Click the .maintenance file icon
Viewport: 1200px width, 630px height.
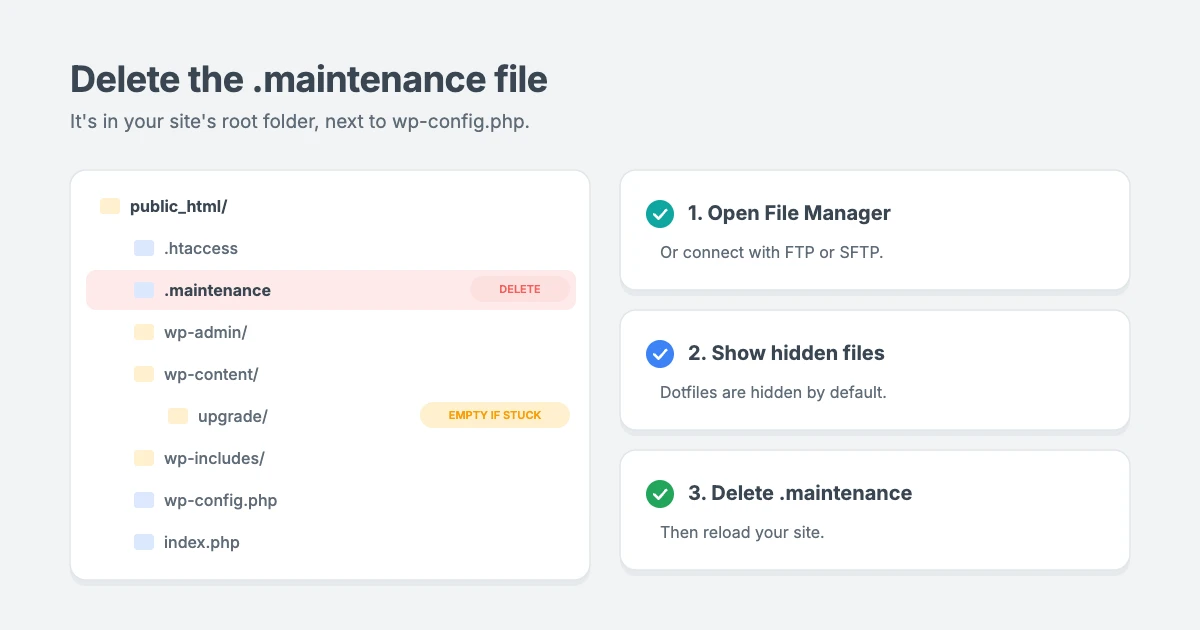144,290
